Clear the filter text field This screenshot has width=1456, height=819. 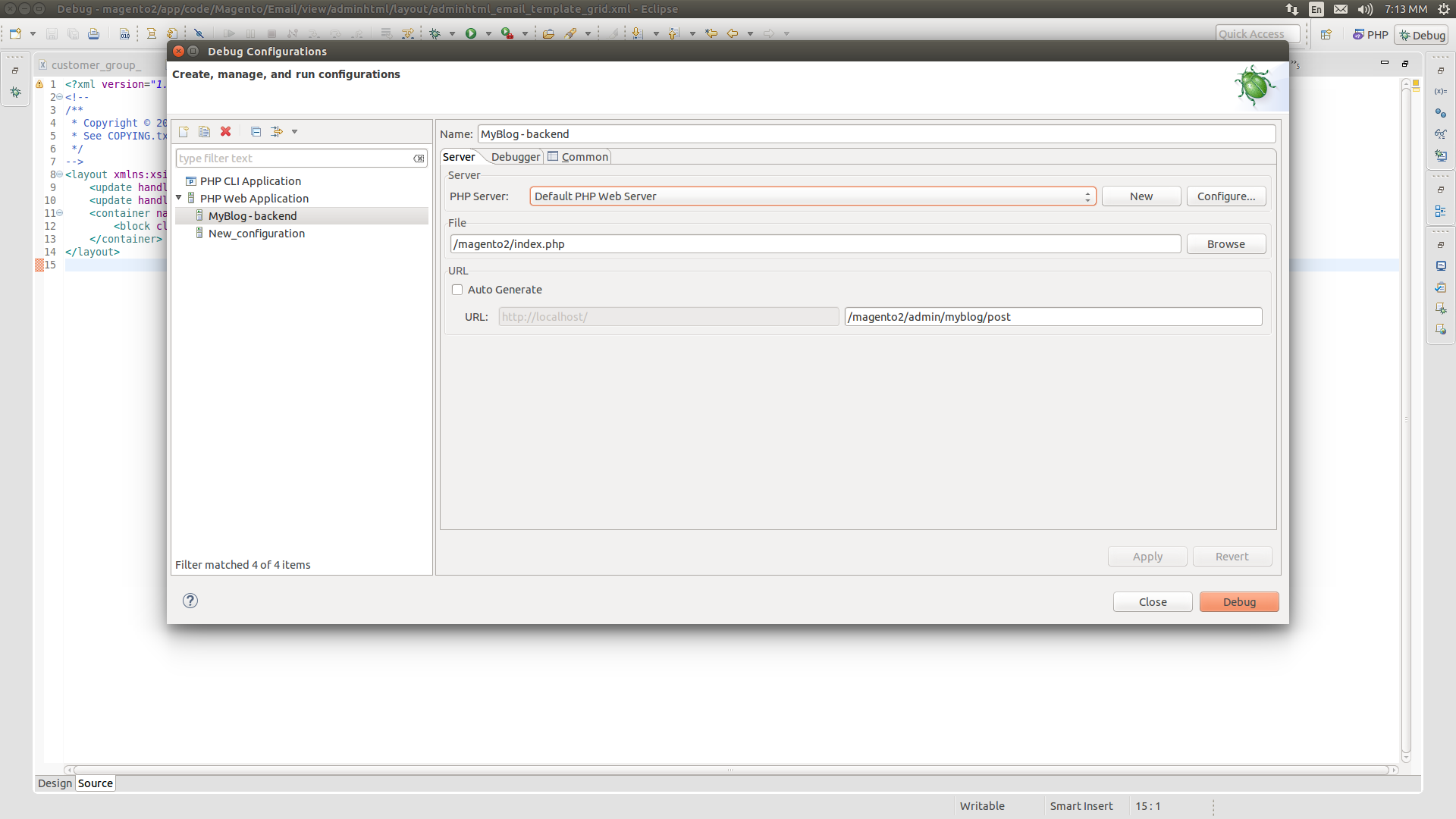(419, 158)
